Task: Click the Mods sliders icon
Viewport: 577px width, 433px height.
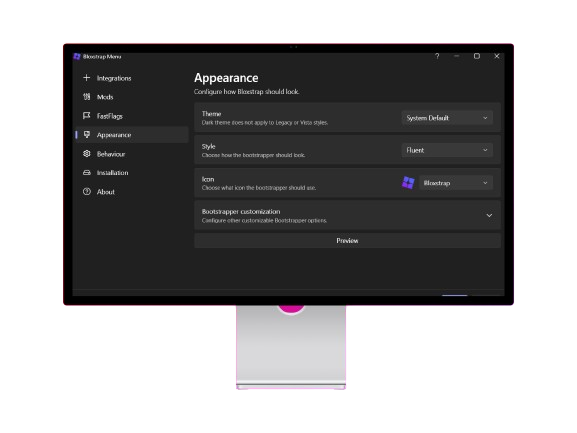Action: (86, 97)
